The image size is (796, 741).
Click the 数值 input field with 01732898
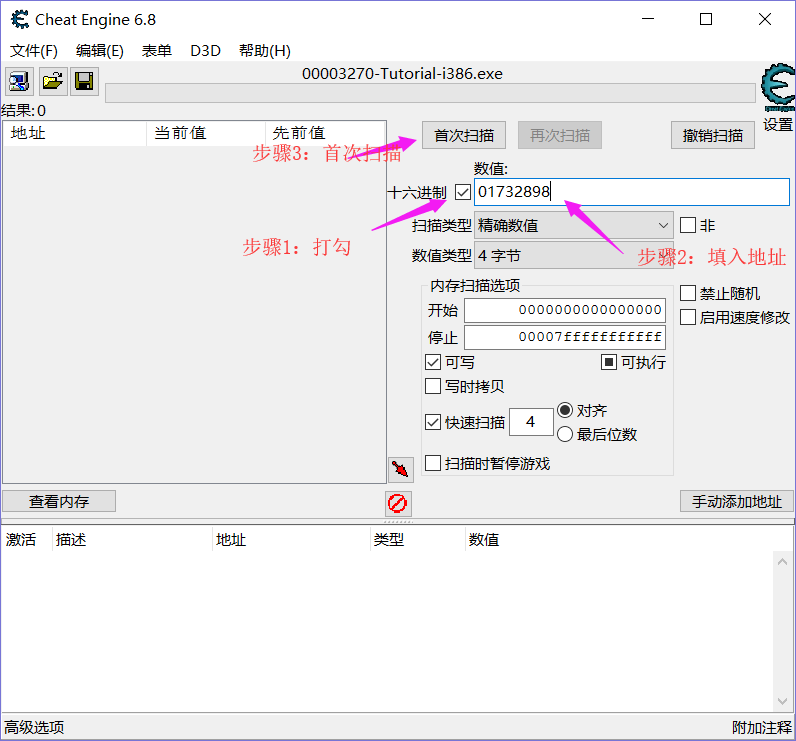632,192
